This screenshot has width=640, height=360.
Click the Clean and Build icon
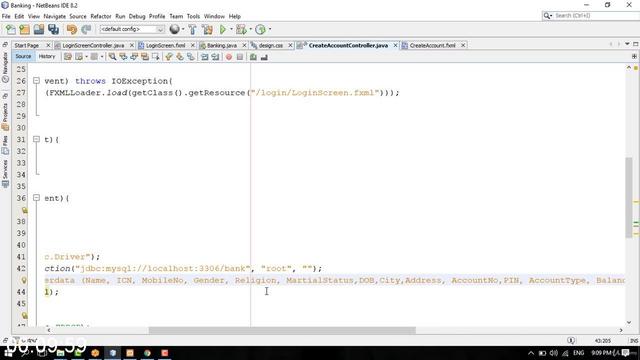(x=207, y=29)
